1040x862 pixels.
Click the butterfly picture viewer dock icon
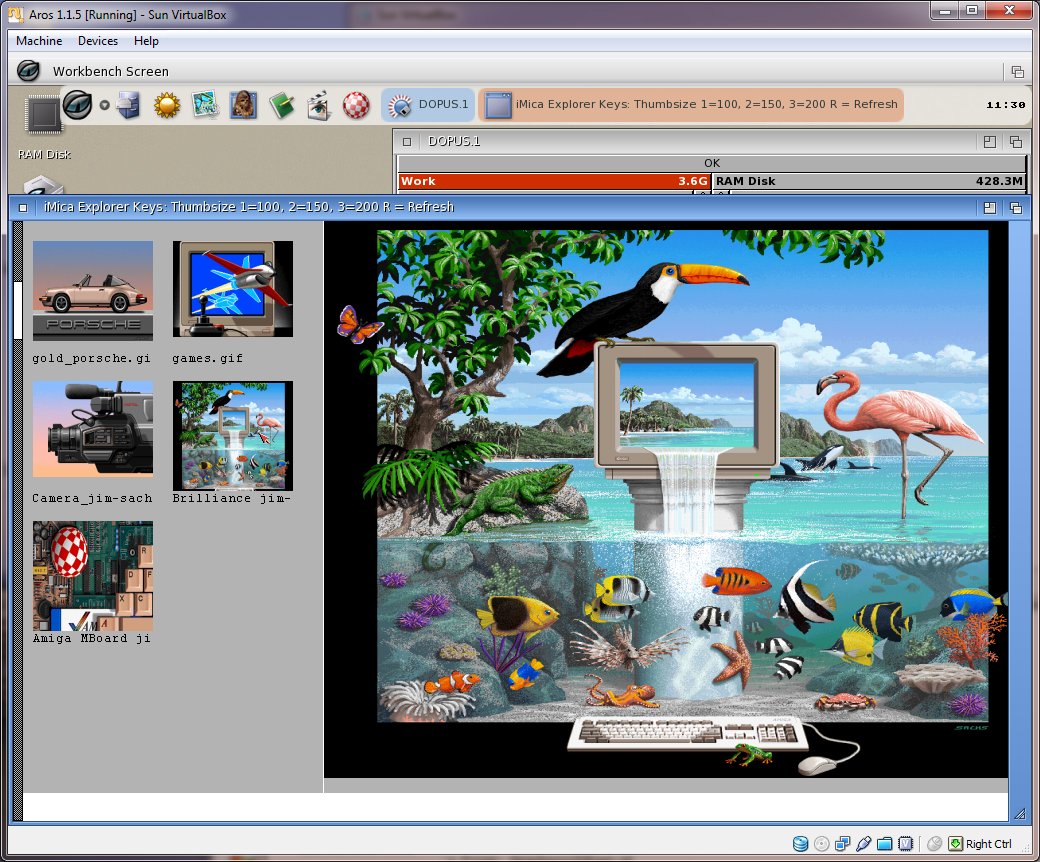coord(205,105)
